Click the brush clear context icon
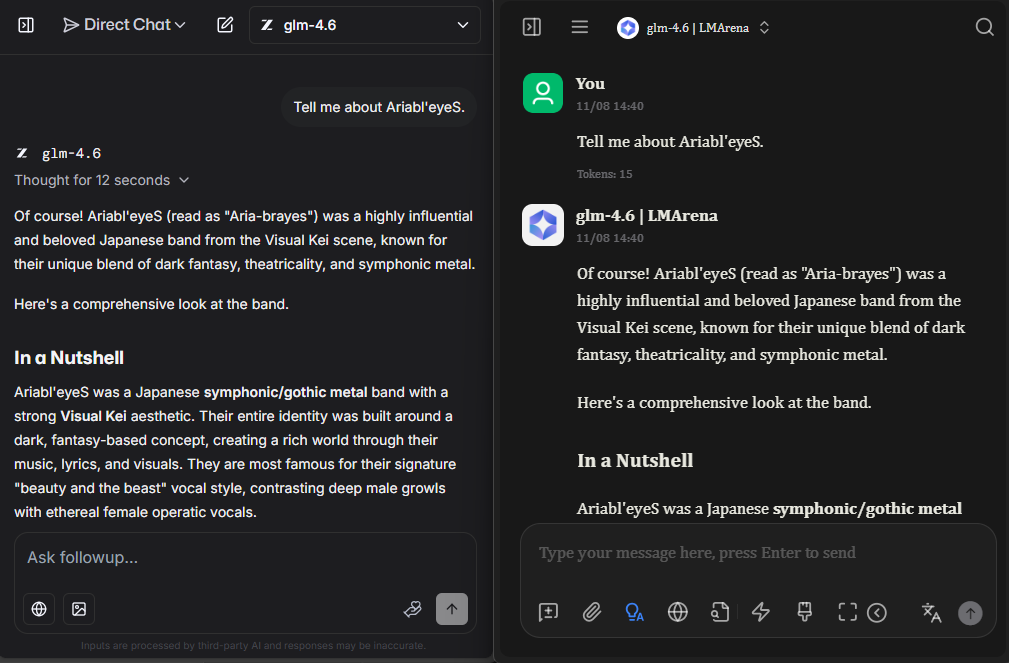 pyautogui.click(x=804, y=612)
